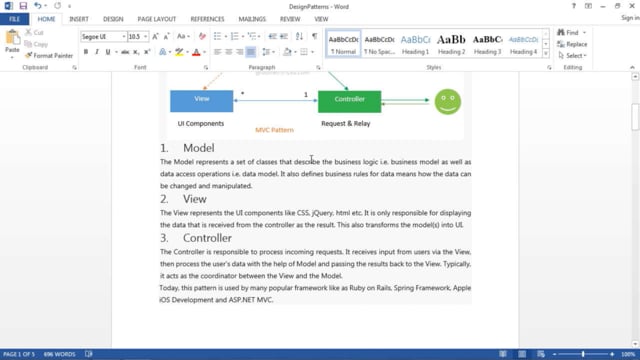Click the 696 WORDS count in status bar

click(x=60, y=354)
